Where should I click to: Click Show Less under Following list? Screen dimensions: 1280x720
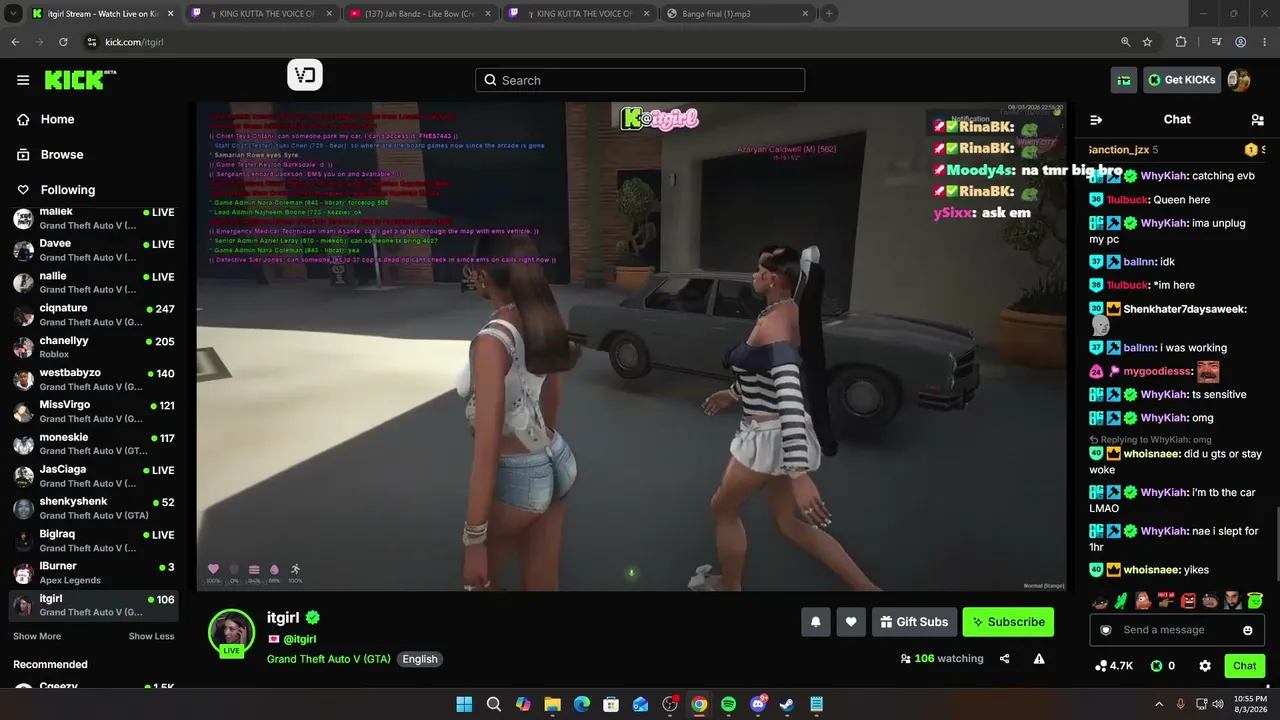(x=151, y=636)
